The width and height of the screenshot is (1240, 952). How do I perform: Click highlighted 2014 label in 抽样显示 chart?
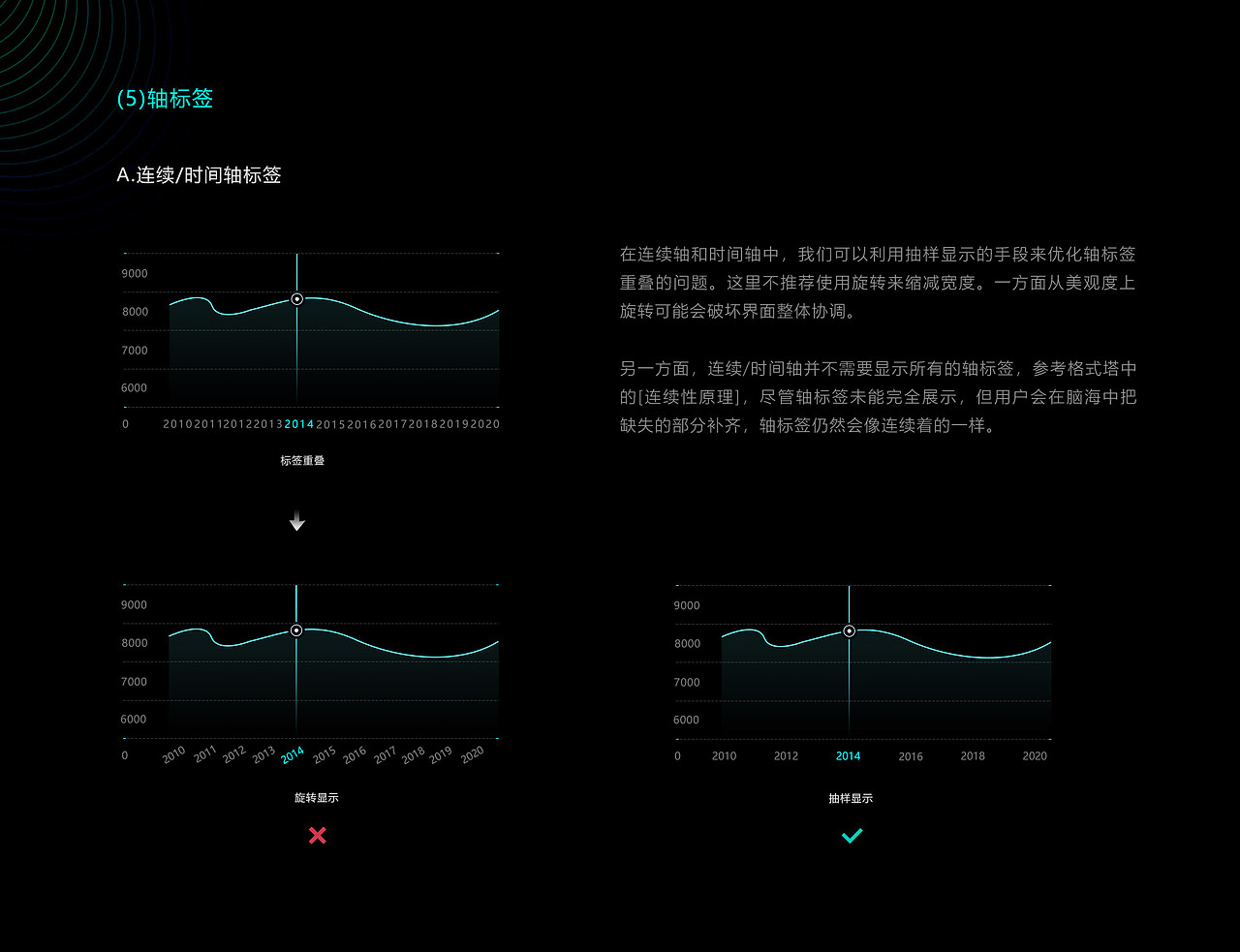click(x=849, y=756)
